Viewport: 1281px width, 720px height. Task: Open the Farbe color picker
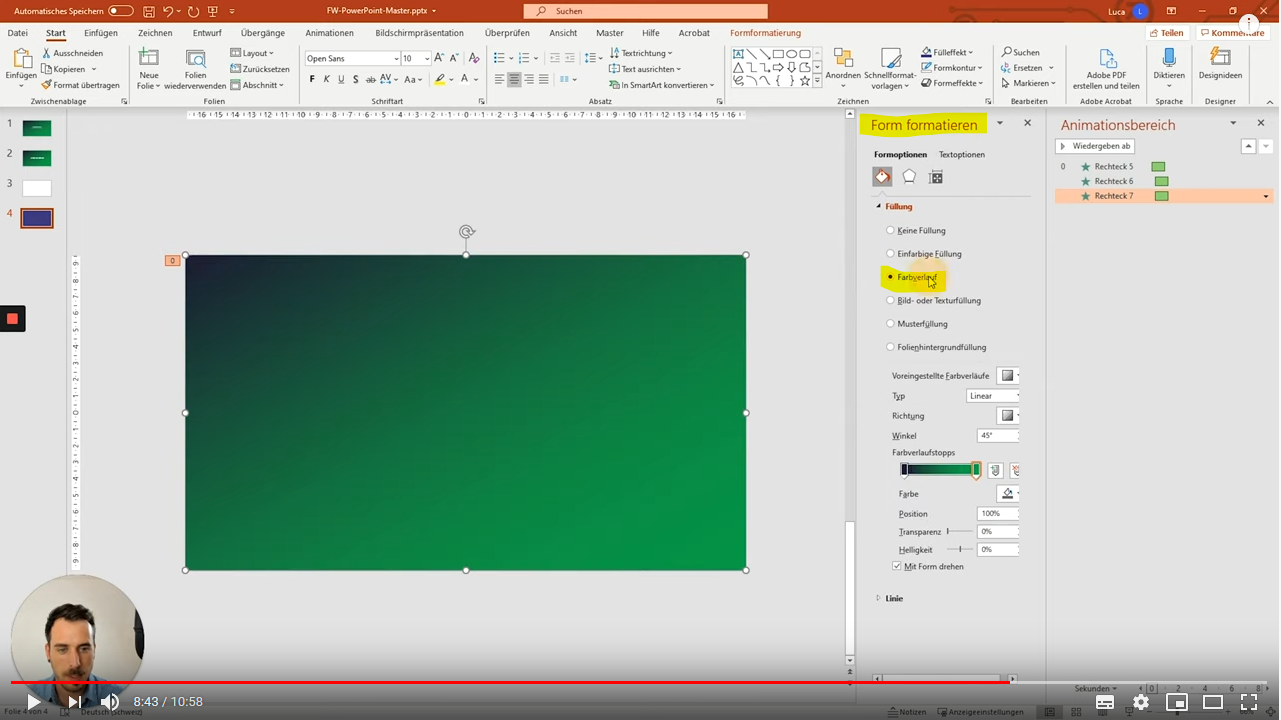click(x=1009, y=494)
